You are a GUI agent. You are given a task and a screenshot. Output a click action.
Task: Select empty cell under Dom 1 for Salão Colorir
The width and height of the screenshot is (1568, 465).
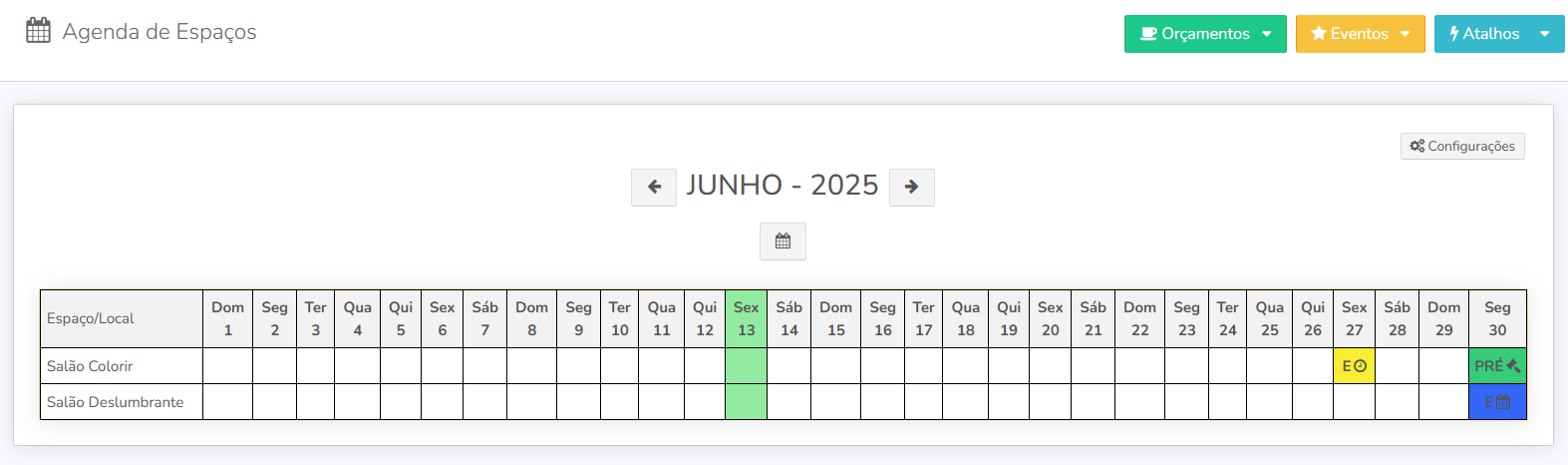(227, 366)
